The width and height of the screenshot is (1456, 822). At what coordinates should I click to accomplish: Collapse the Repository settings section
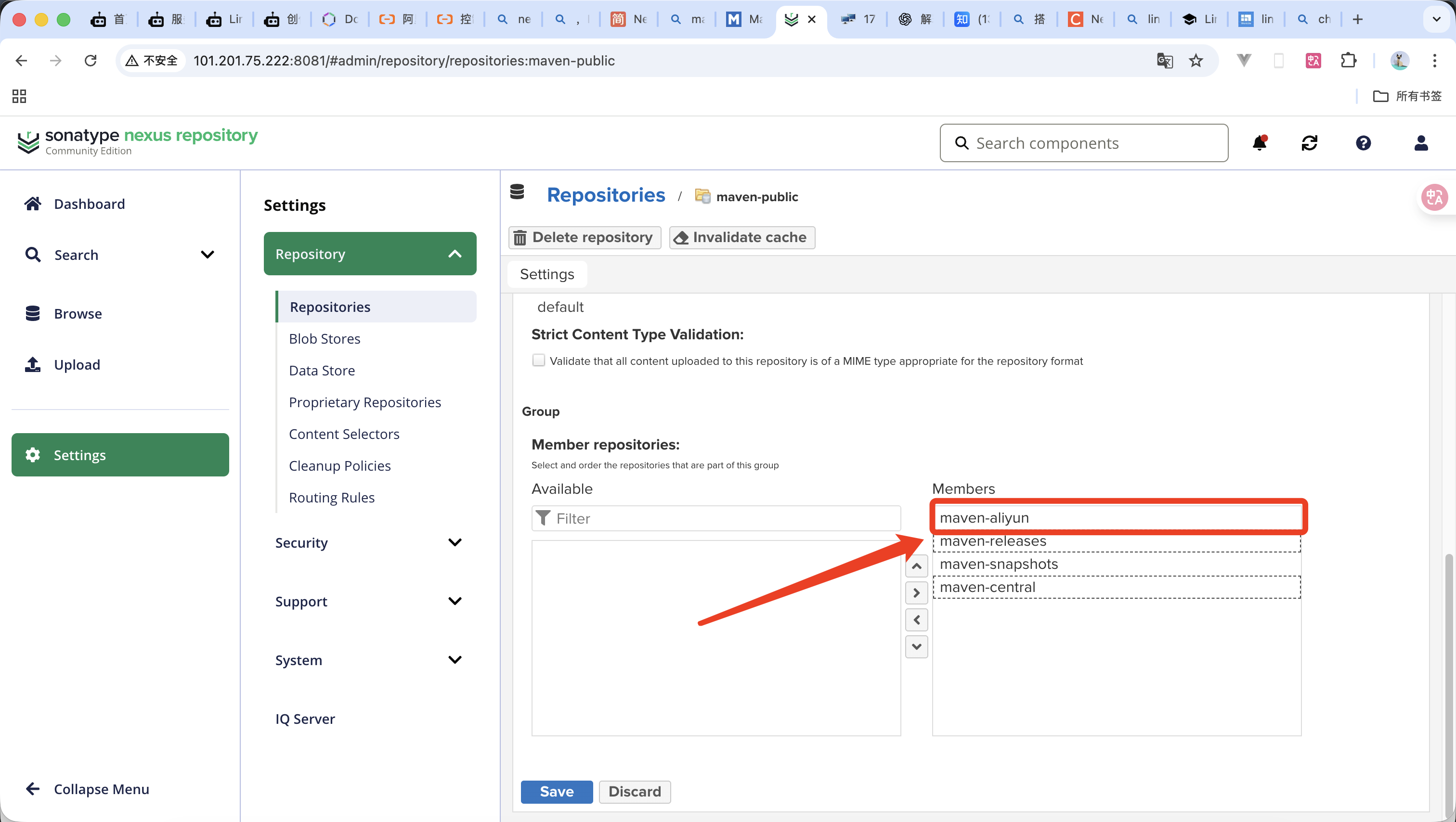pyautogui.click(x=455, y=254)
